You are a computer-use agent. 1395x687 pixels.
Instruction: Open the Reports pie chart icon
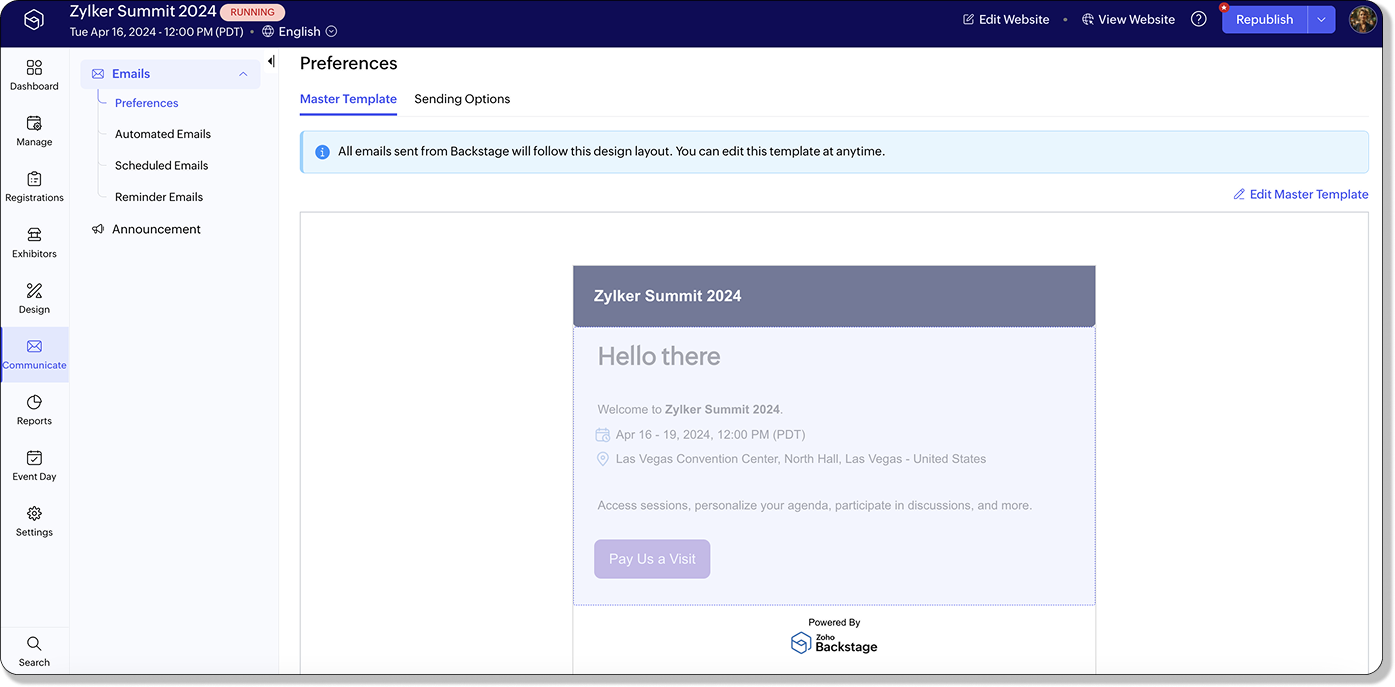point(34,402)
